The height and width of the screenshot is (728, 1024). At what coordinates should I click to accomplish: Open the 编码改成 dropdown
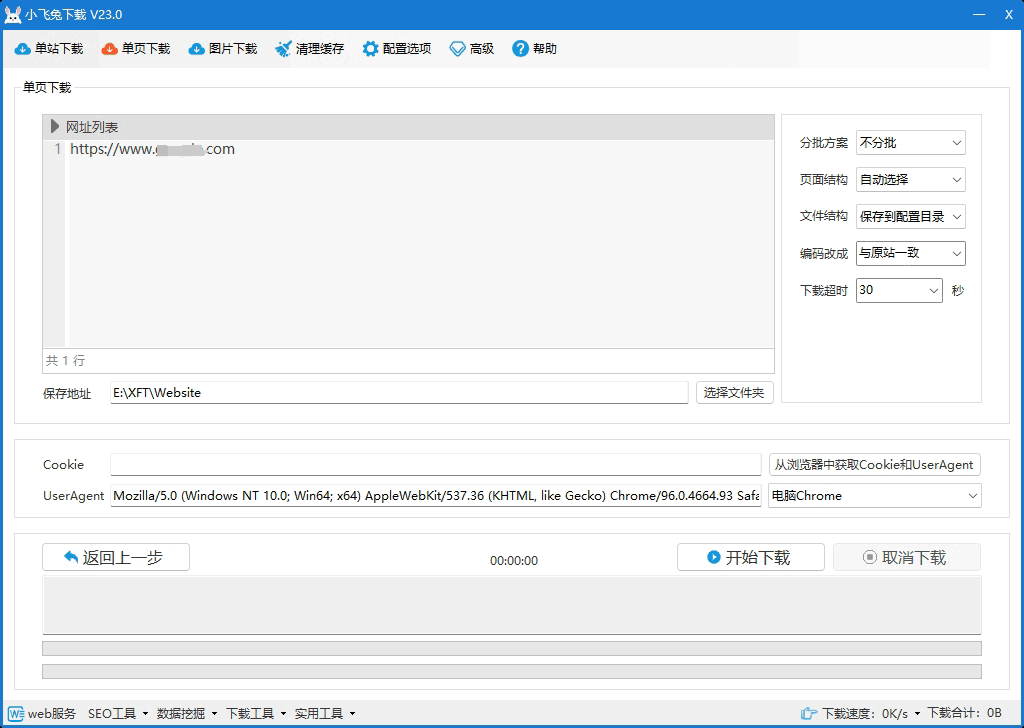point(910,254)
